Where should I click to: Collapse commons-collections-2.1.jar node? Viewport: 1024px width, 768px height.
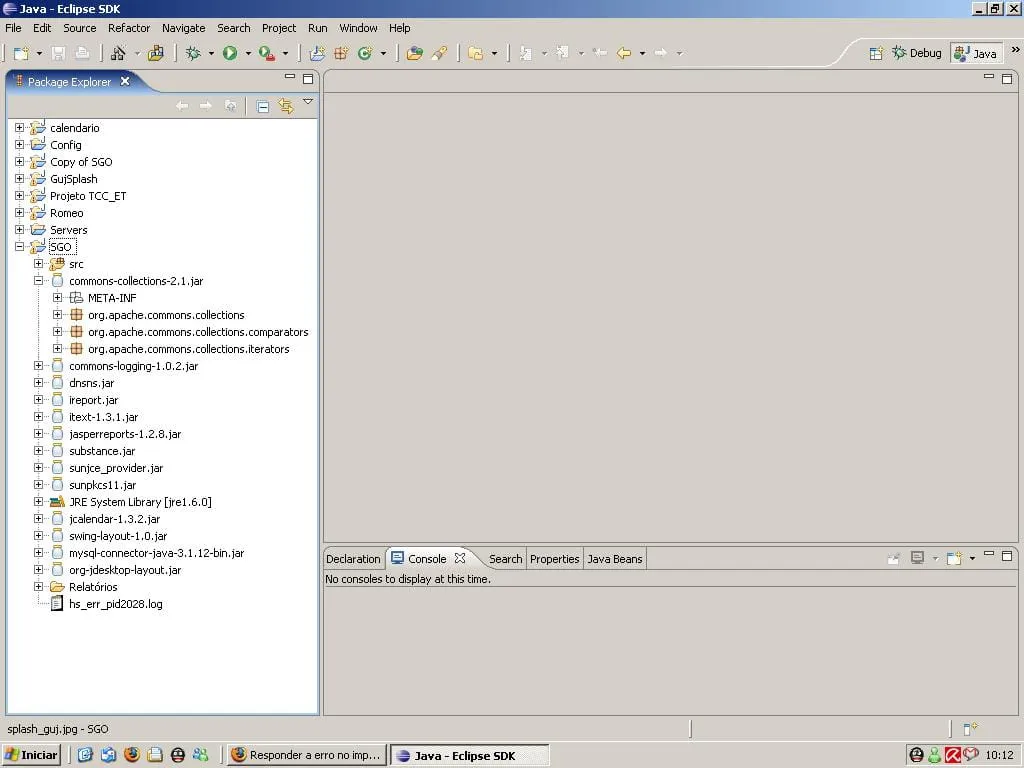39,280
